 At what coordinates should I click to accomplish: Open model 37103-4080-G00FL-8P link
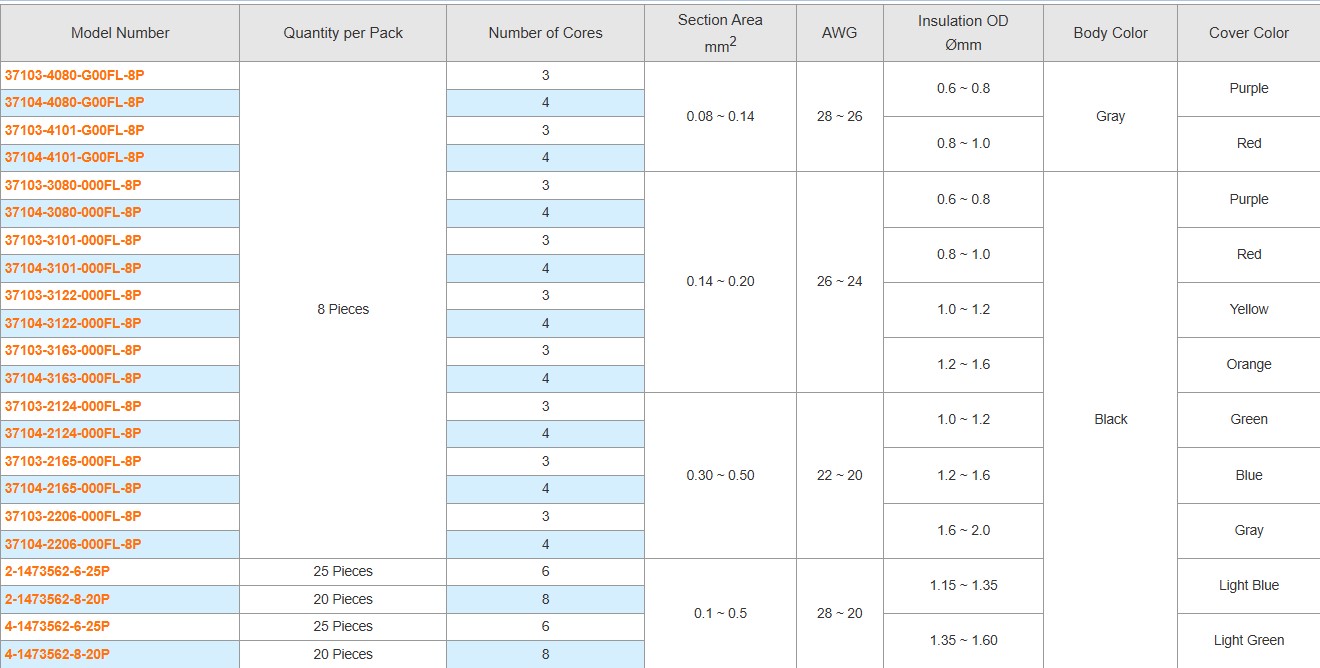click(75, 75)
